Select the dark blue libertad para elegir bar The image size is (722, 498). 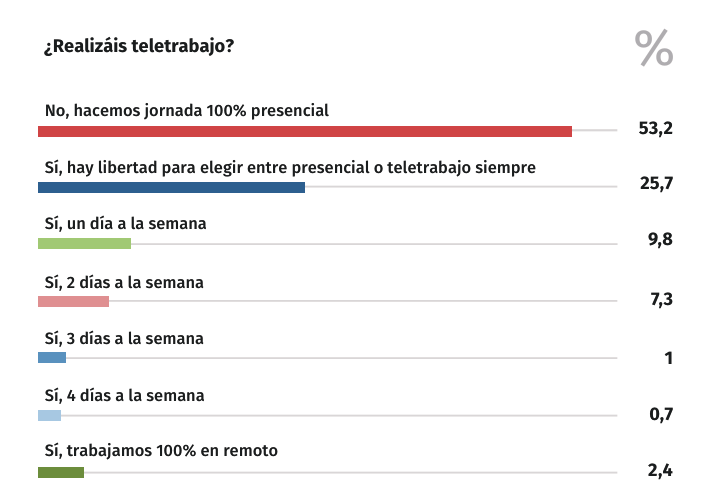point(171,187)
